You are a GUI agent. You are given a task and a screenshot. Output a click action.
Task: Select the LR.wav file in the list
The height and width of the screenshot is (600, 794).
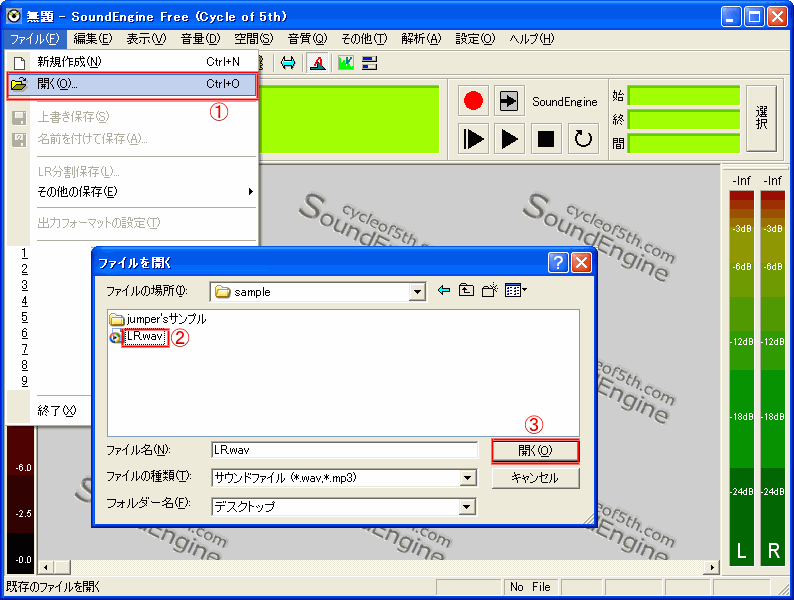point(143,337)
